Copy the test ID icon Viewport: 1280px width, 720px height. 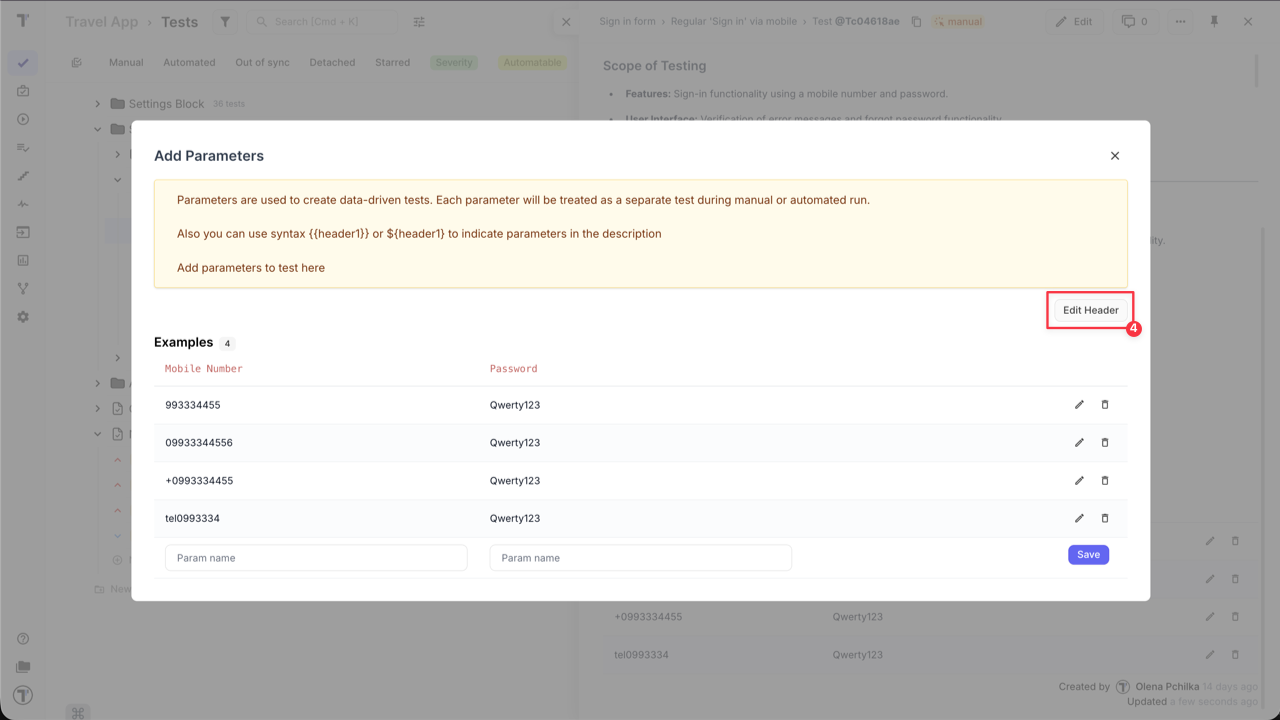916,22
